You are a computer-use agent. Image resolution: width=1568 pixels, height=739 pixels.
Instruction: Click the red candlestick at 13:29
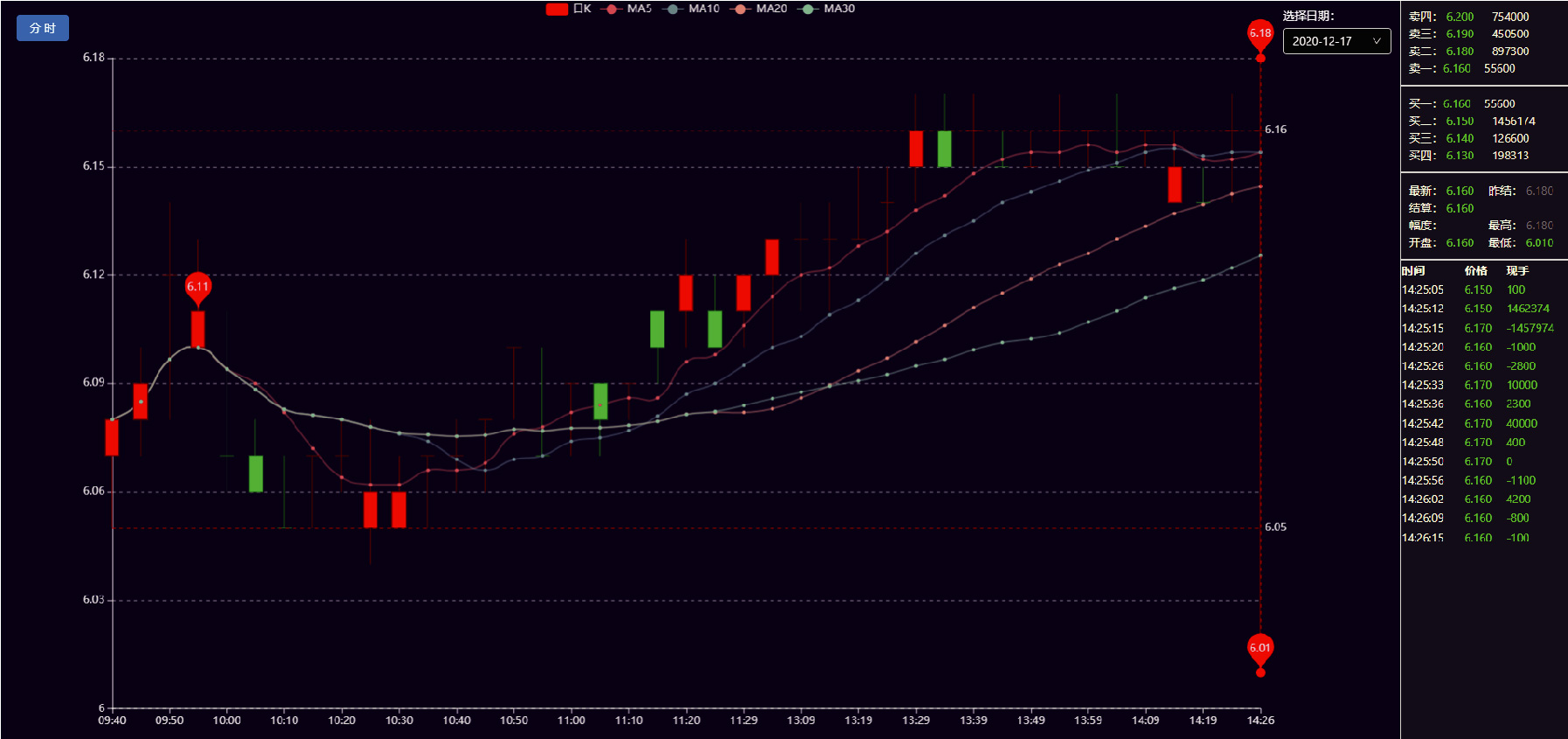916,149
